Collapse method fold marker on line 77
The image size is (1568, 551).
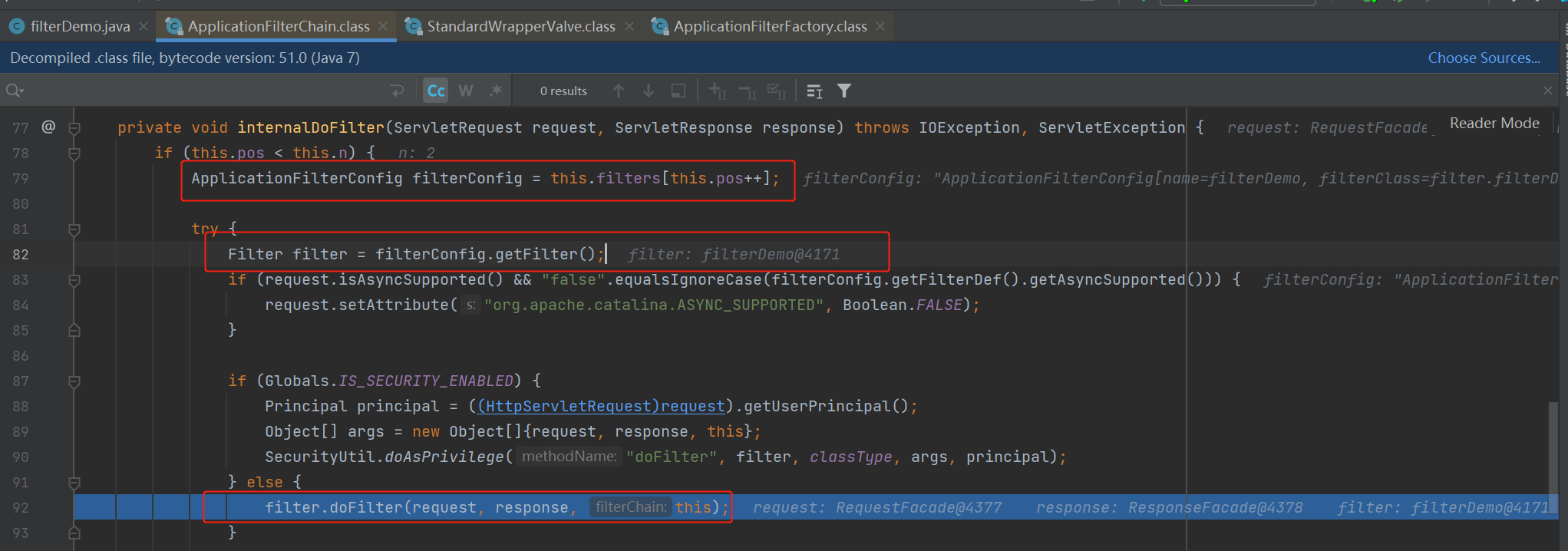coord(74,127)
